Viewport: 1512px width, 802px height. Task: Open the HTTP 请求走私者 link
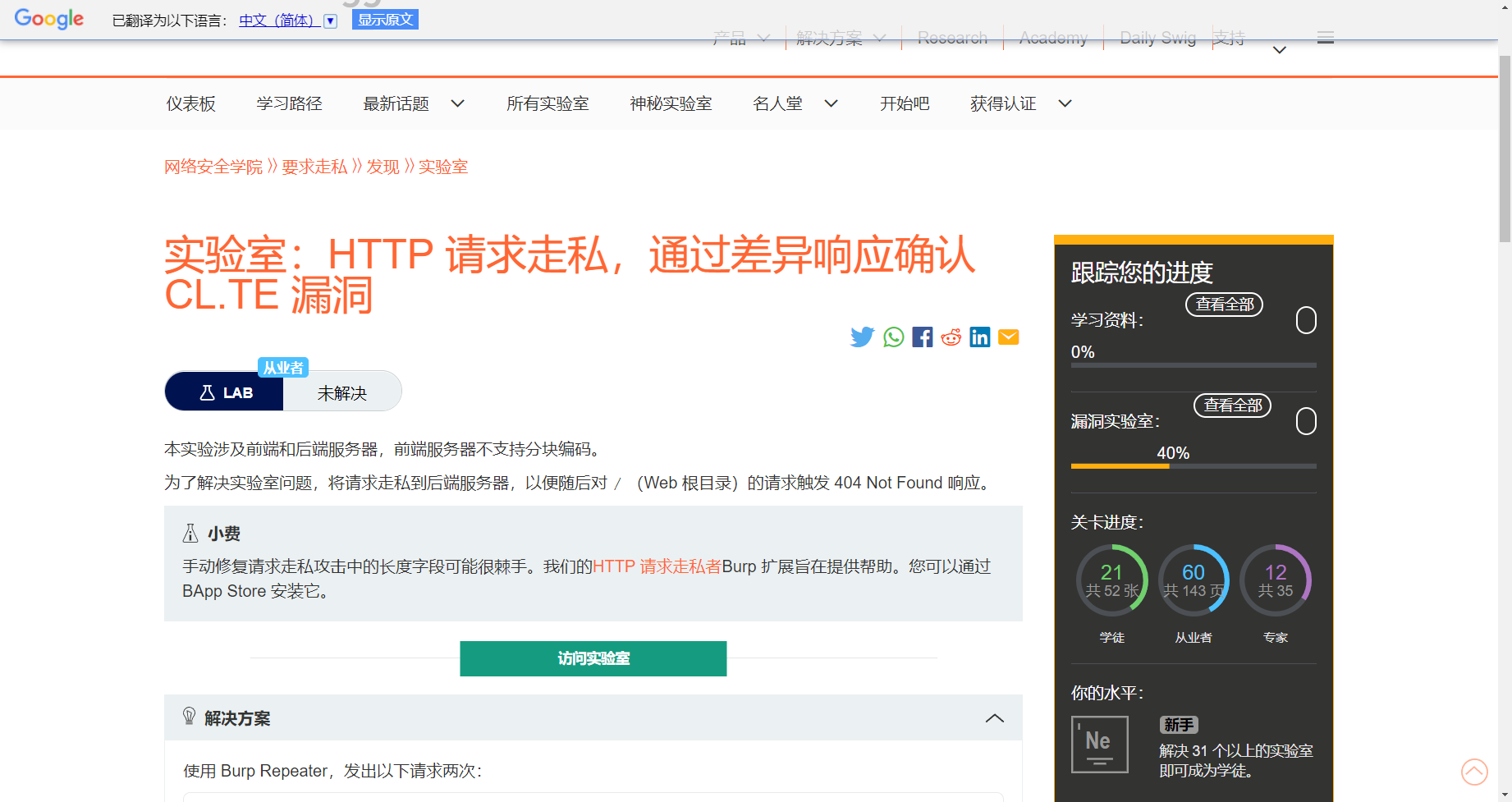655,566
